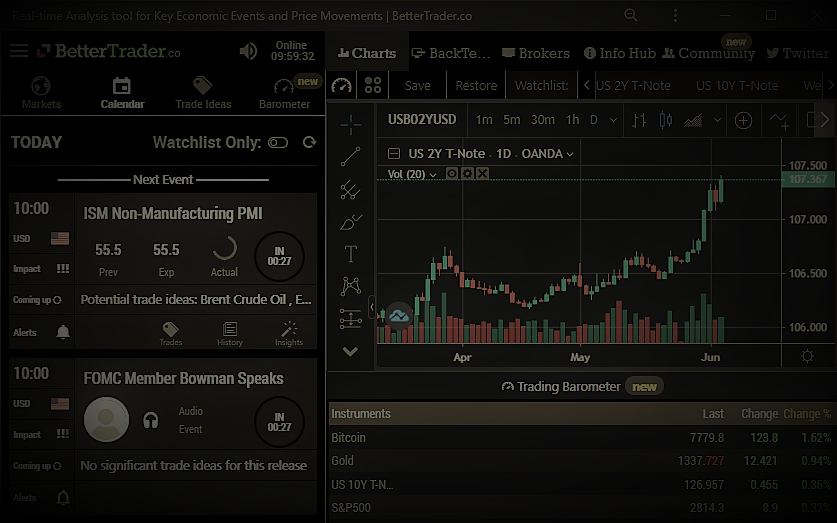Open the hamburger menu beside BetterTrader logo

pyautogui.click(x=19, y=51)
